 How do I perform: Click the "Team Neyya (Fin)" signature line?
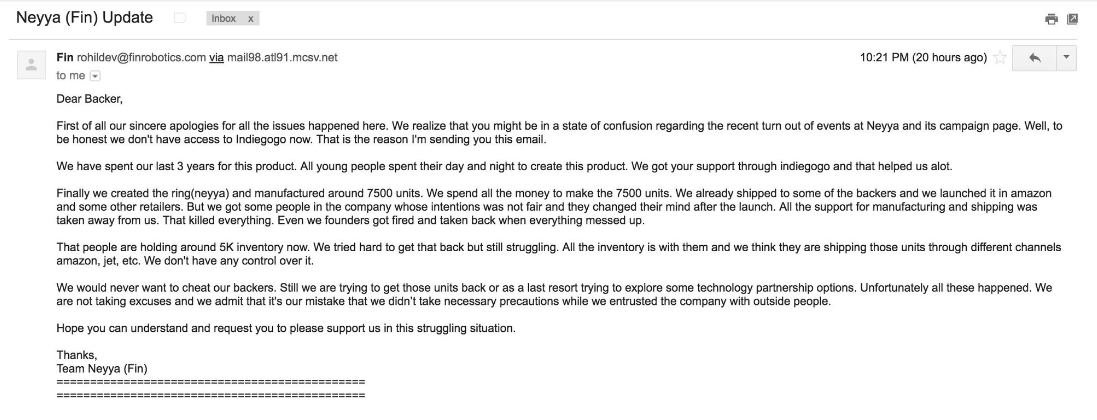point(102,369)
